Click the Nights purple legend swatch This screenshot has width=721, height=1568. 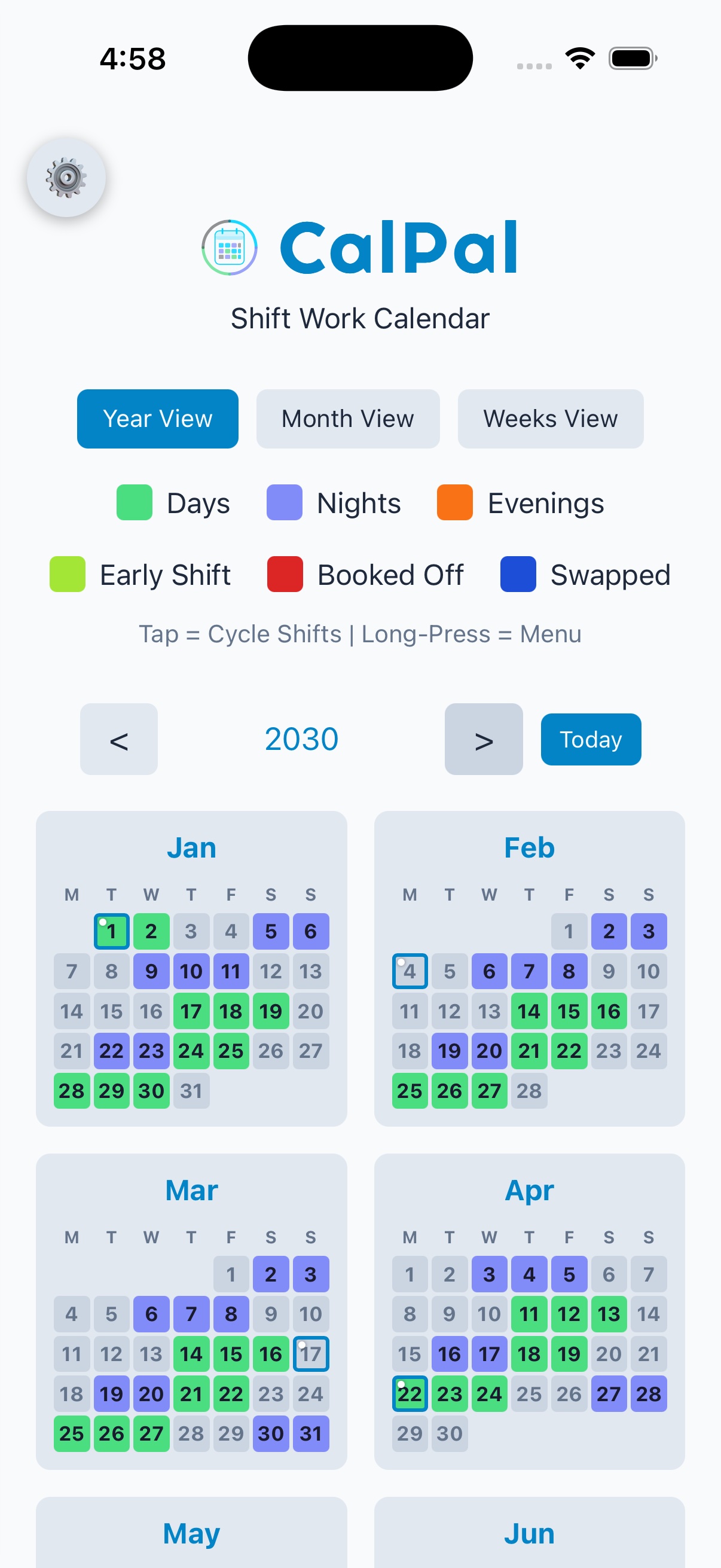[285, 503]
